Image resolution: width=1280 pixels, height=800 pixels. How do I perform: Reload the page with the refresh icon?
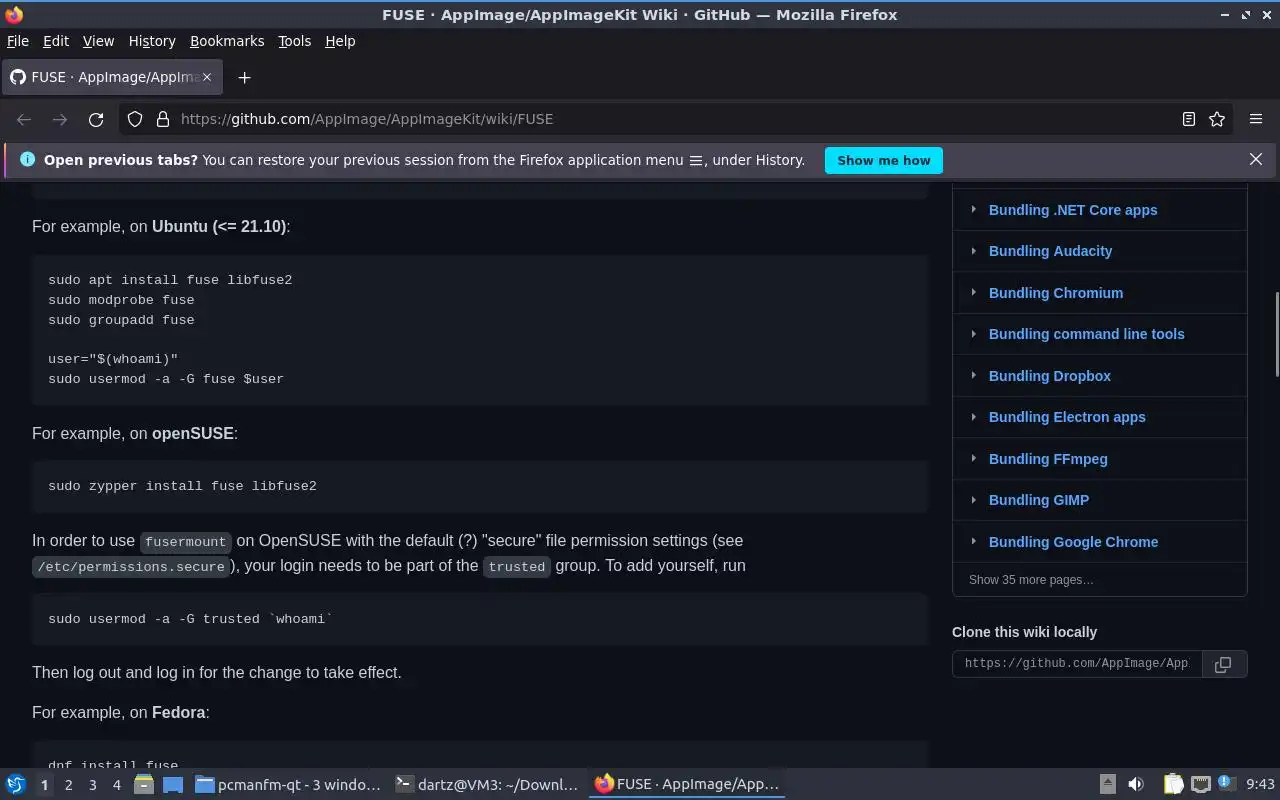(x=96, y=119)
